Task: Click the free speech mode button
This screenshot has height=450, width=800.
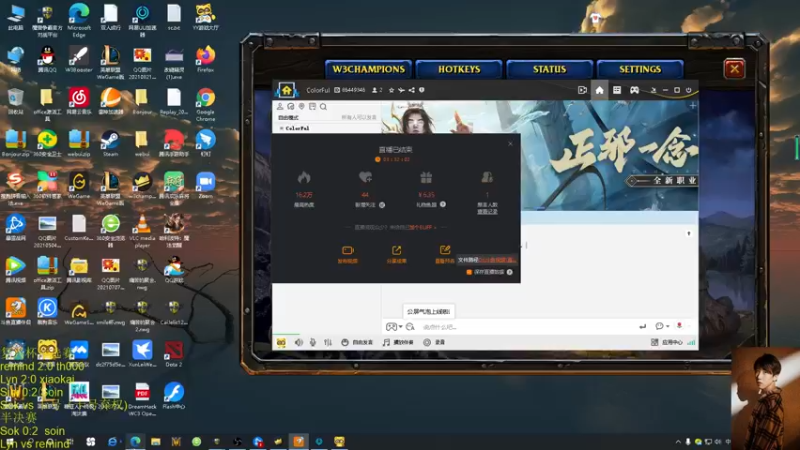Action: click(x=357, y=342)
